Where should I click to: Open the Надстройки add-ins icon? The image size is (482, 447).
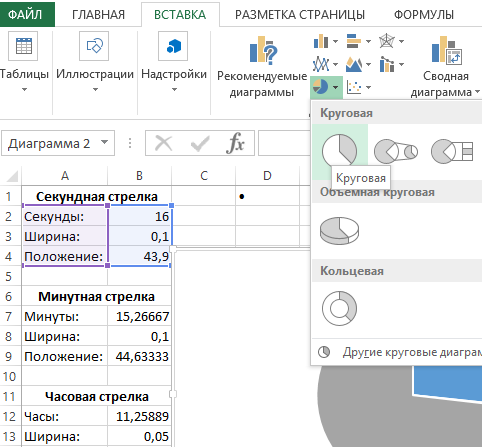coord(173,46)
